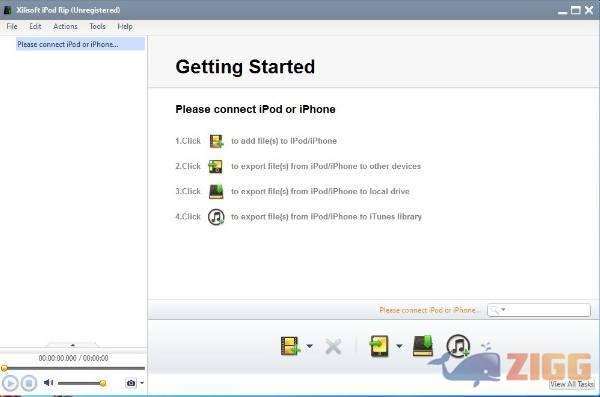Maximize the Xilisoft iPod Rip window
The width and height of the screenshot is (600, 397).
tap(576, 10)
